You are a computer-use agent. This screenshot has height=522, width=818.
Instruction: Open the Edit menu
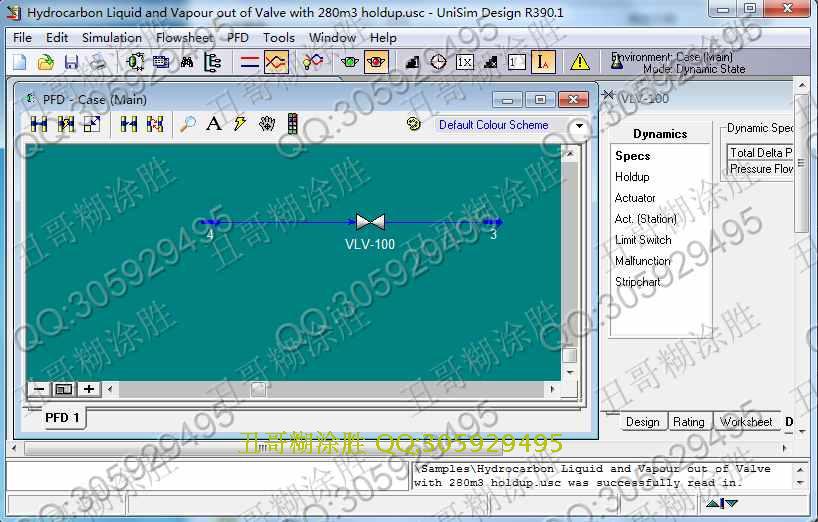coord(57,38)
